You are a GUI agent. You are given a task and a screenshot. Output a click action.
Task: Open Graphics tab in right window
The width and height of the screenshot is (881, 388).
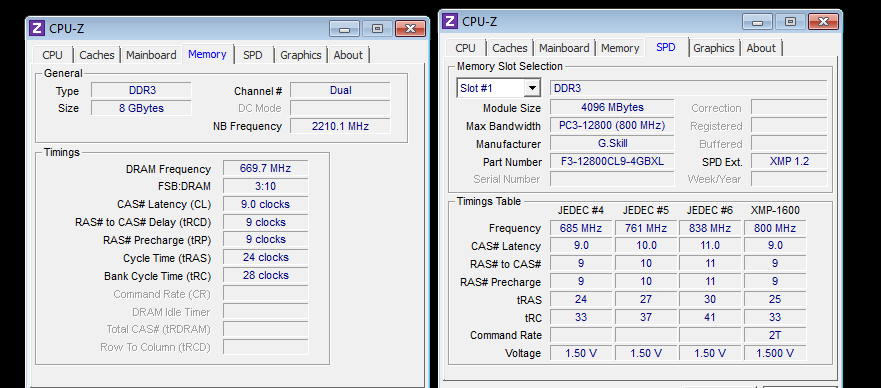(714, 48)
